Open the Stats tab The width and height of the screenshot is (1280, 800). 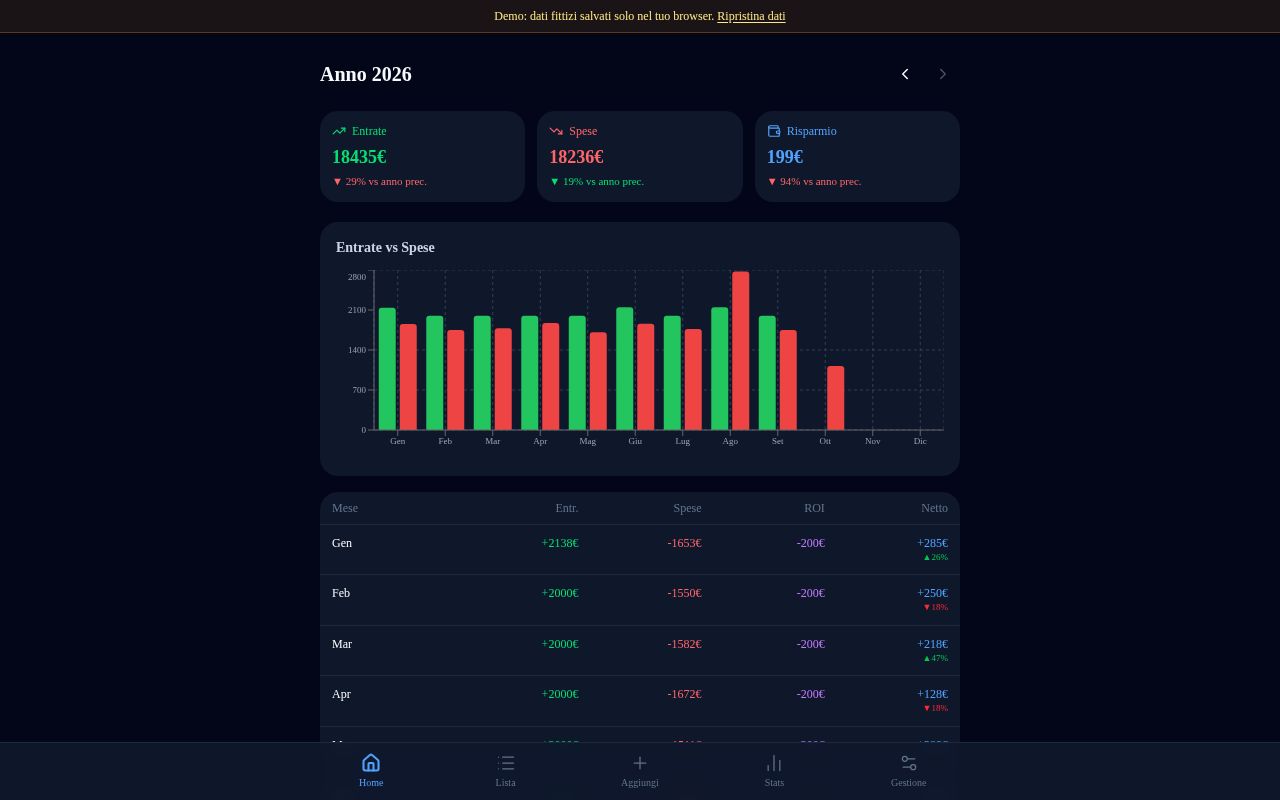[774, 771]
